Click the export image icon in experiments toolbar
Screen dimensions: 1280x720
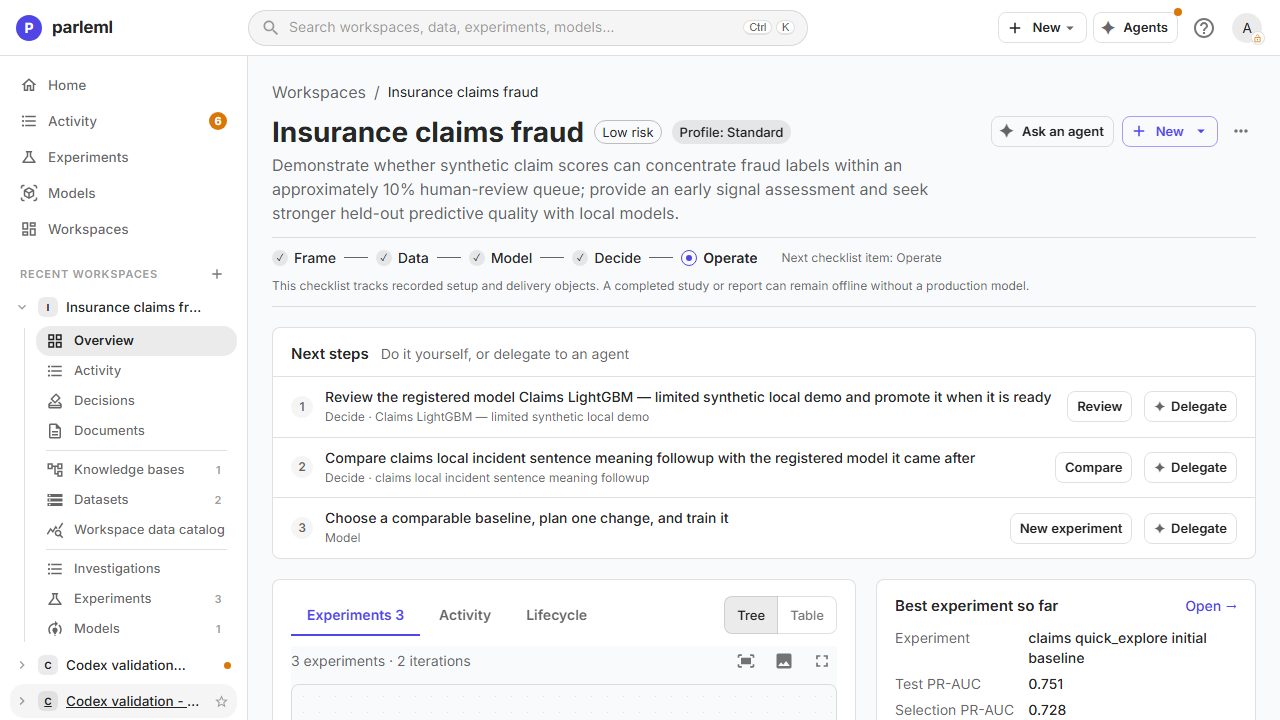tap(784, 661)
